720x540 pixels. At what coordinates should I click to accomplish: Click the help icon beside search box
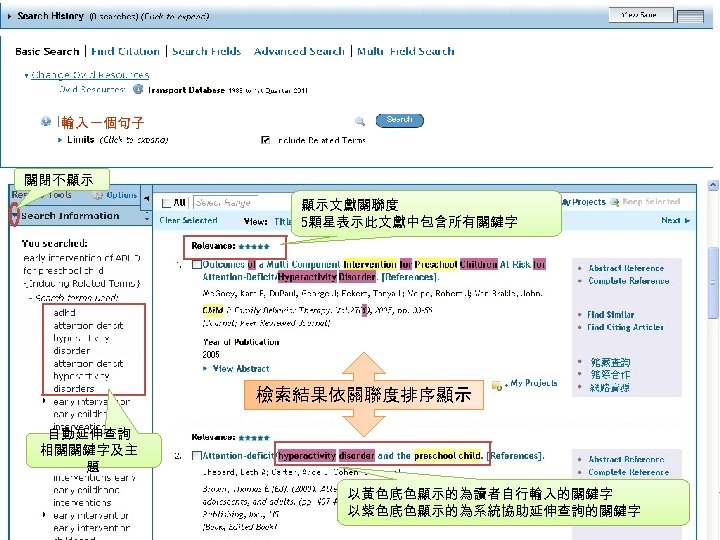click(x=45, y=122)
